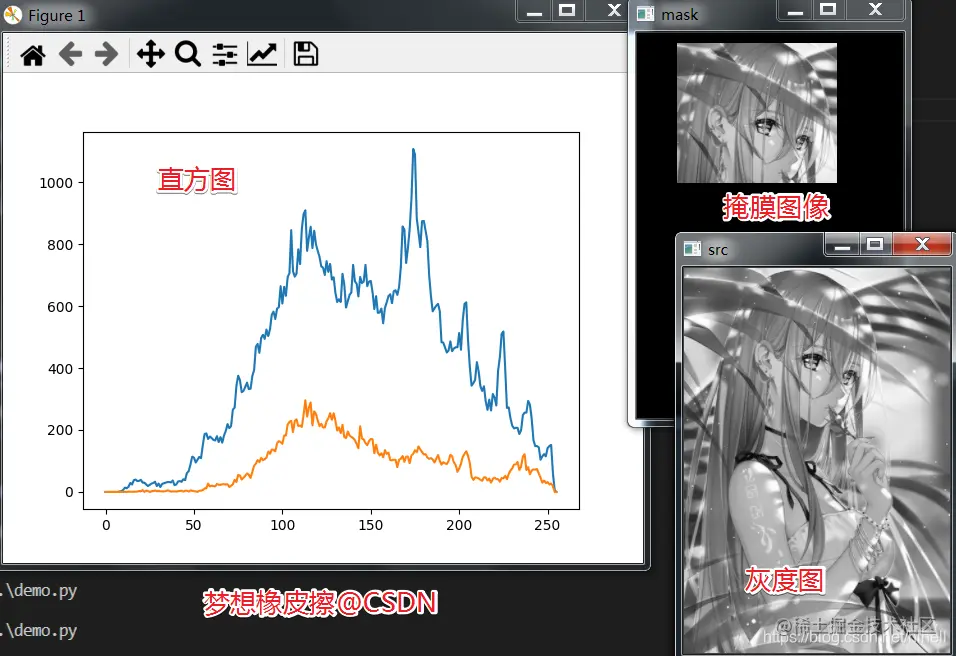The height and width of the screenshot is (656, 956).
Task: Click the blue histogram curve peak
Action: click(413, 150)
